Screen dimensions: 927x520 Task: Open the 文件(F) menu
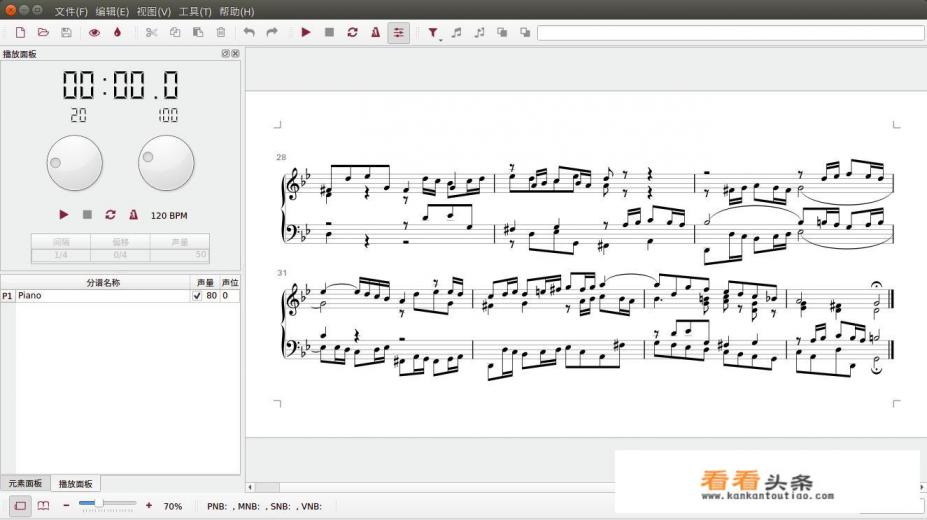71,11
